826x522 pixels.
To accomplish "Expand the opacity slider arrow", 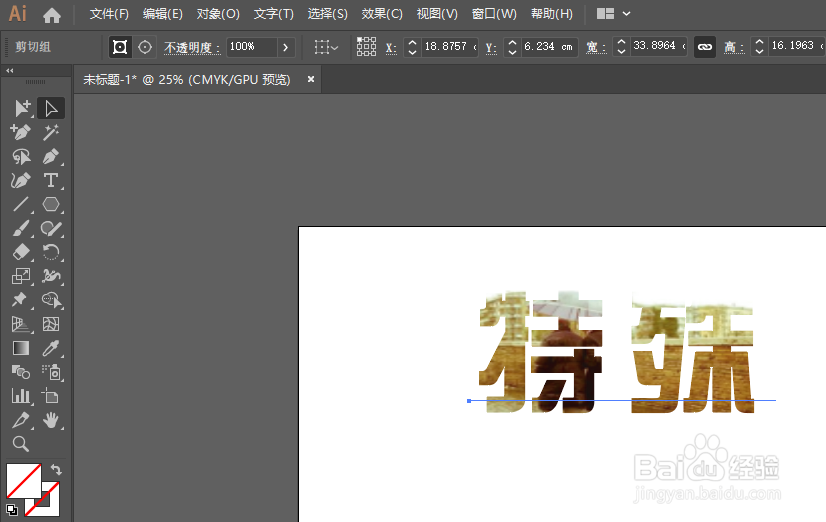I will 286,47.
